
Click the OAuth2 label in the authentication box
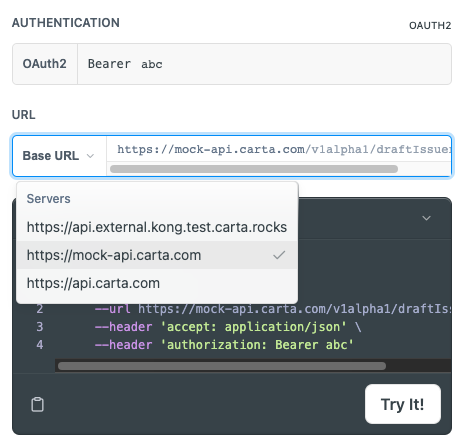tap(45, 64)
